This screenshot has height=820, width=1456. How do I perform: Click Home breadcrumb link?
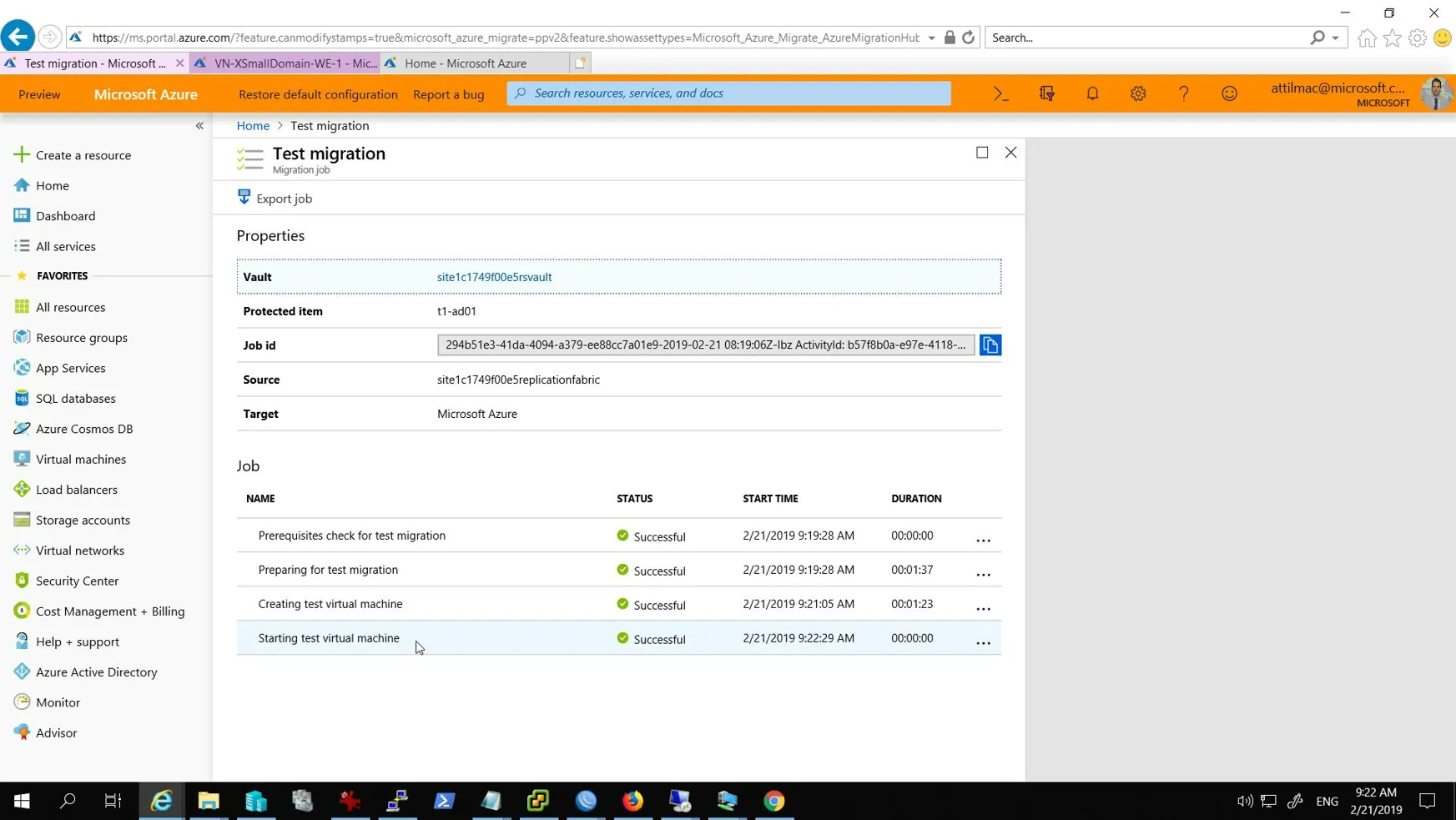[x=253, y=126]
